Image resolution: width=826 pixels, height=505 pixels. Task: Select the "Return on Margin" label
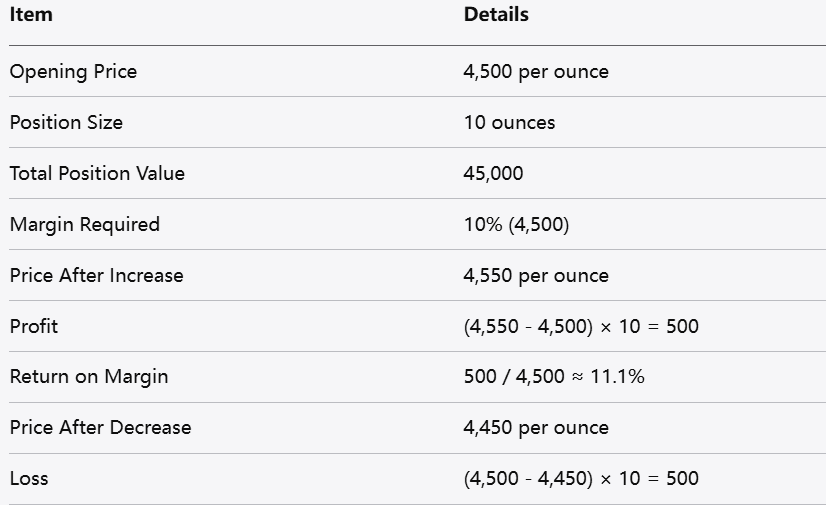89,377
